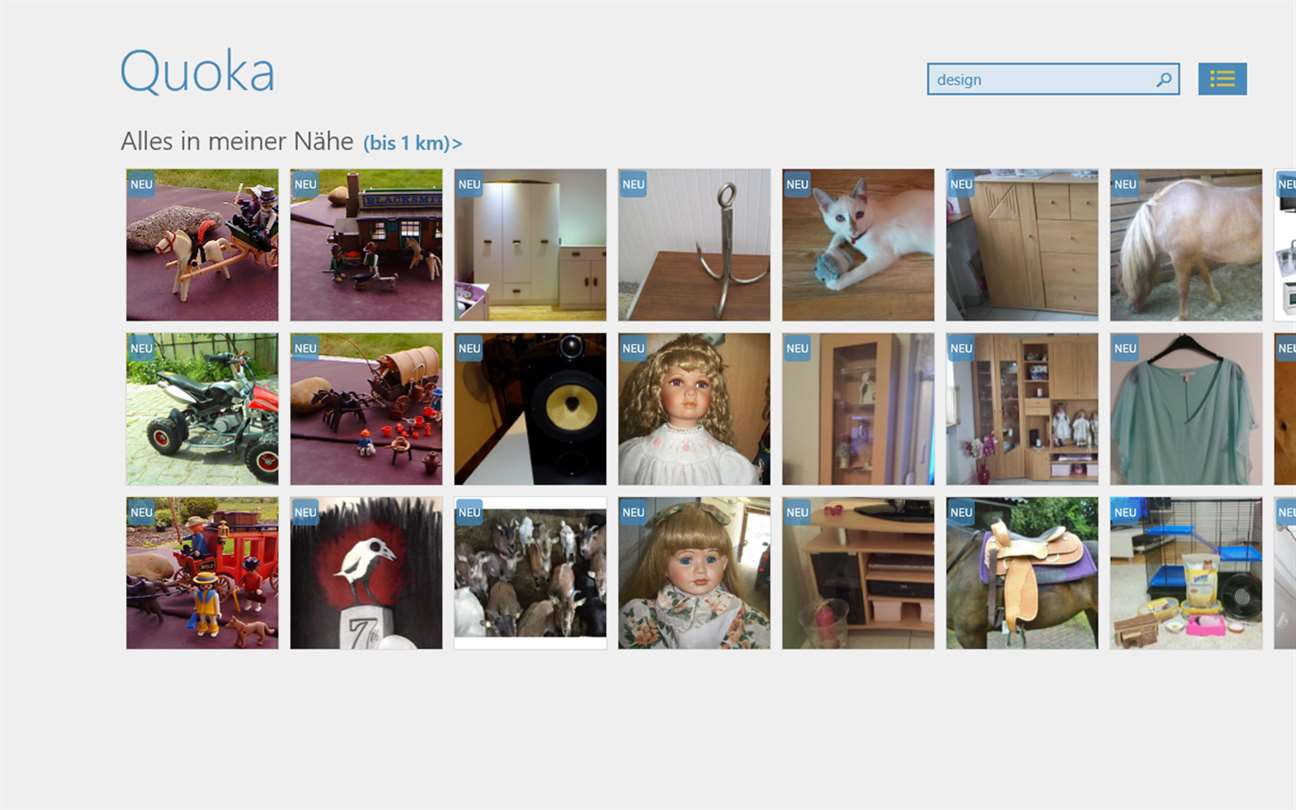
Task: Click the NEU badge on horse carriage toy
Action: point(141,184)
